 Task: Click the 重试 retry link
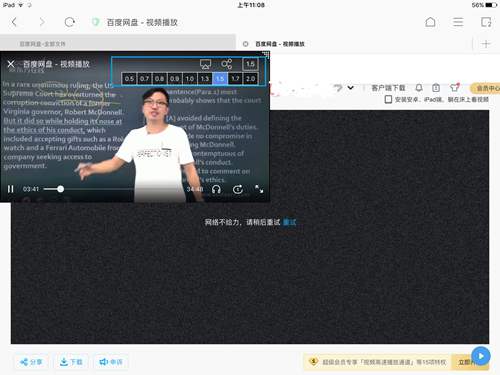tap(289, 222)
